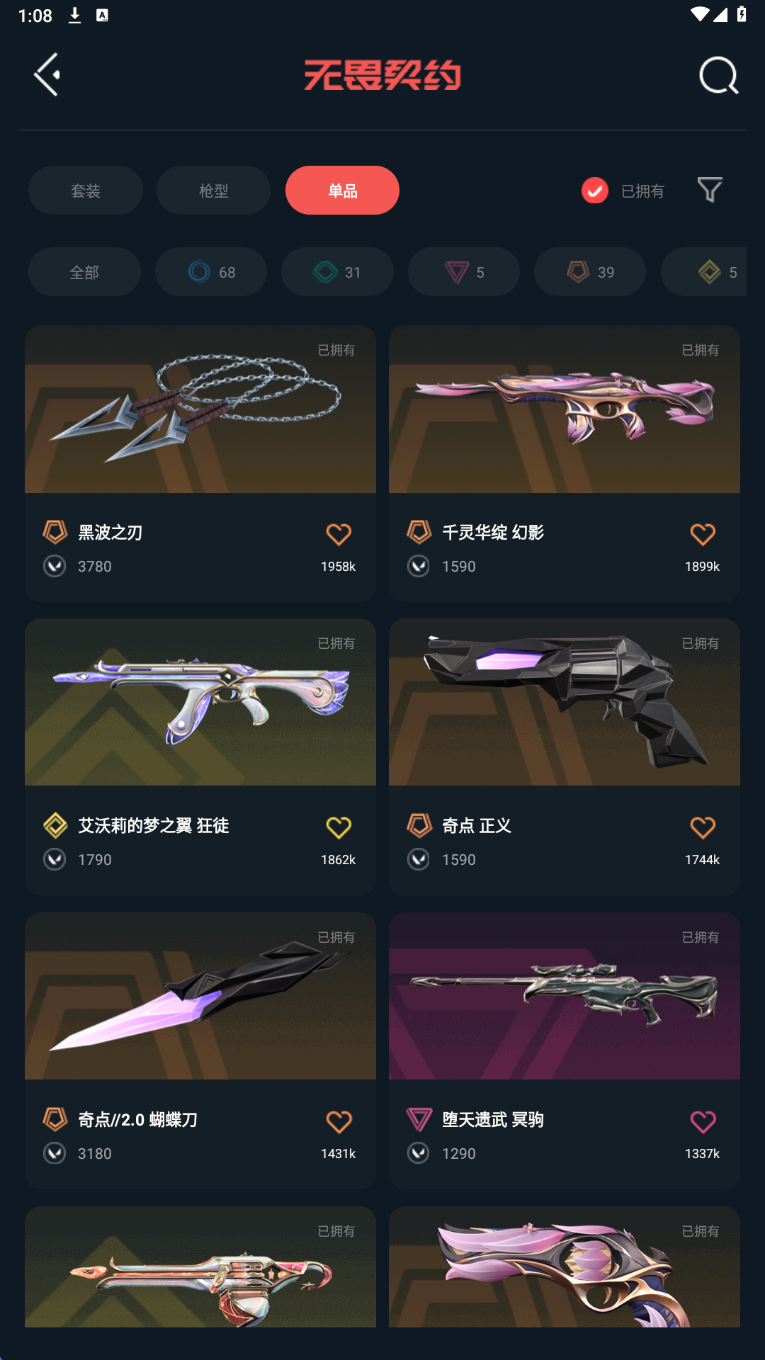Favorite 千灵华绽 幻影 with its heart icon
The image size is (765, 1360).
click(x=703, y=534)
